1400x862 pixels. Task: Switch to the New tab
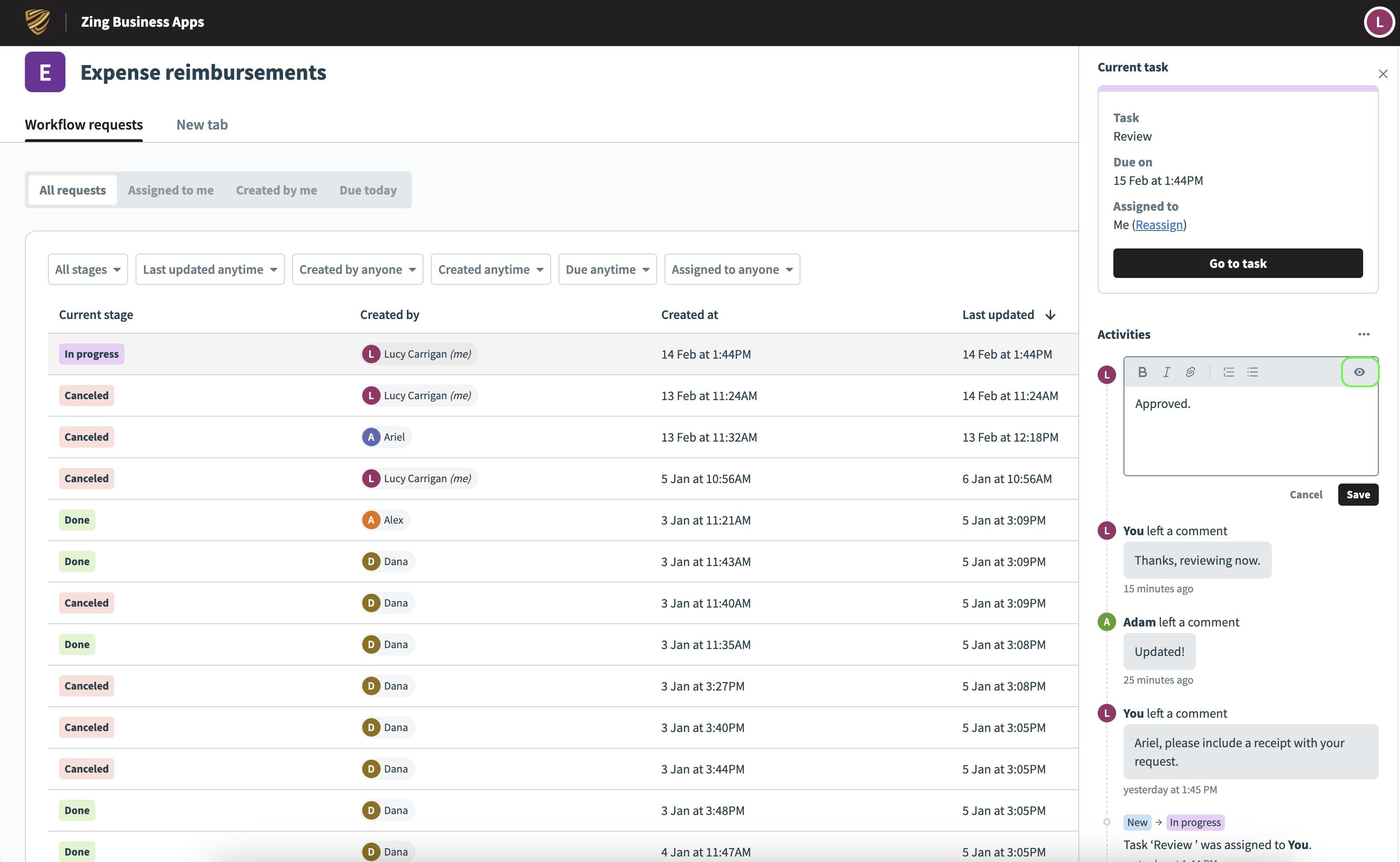point(202,125)
